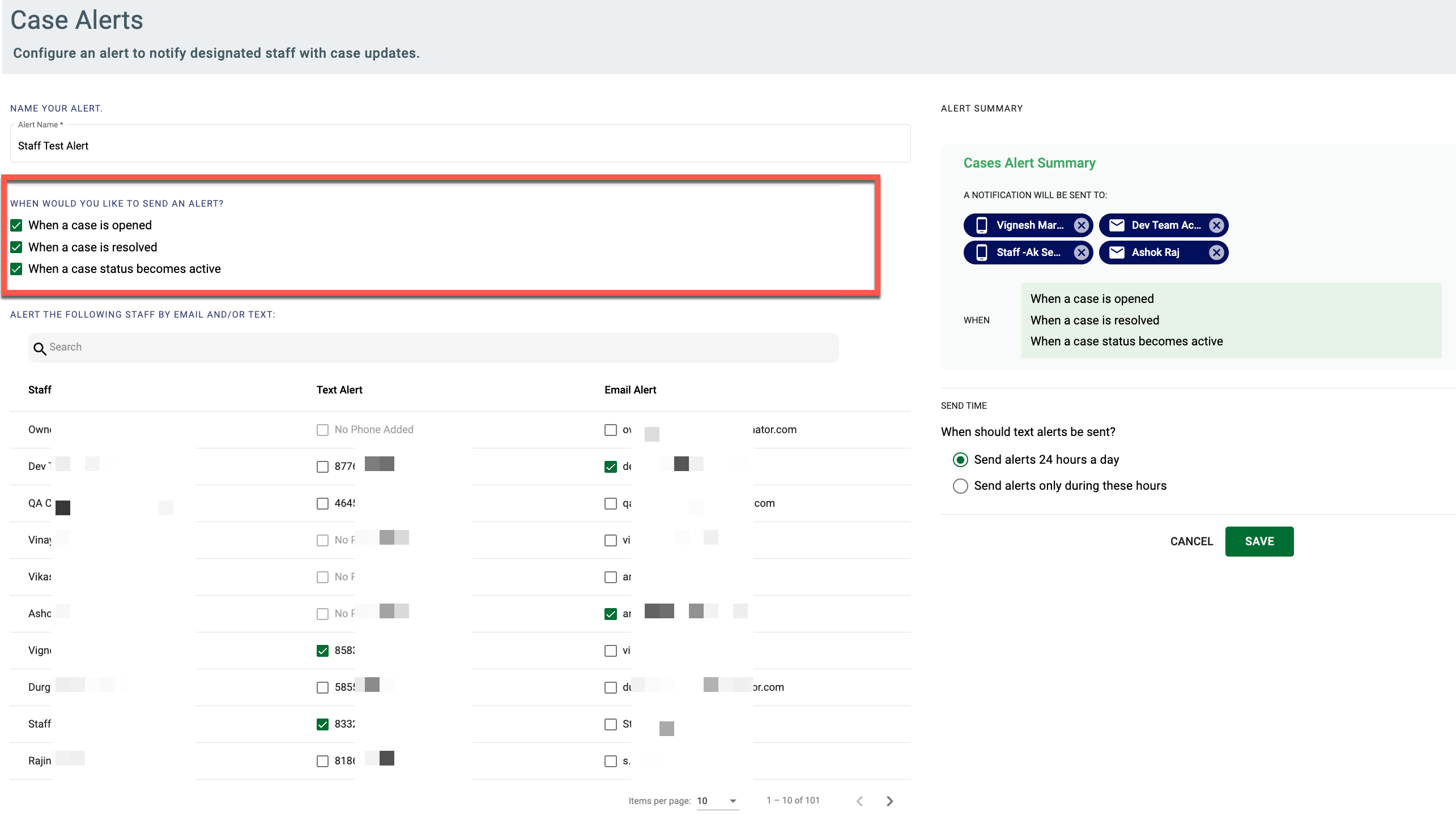Click the Alert Name text field
Viewport: 1456px width, 821px height.
pos(459,146)
